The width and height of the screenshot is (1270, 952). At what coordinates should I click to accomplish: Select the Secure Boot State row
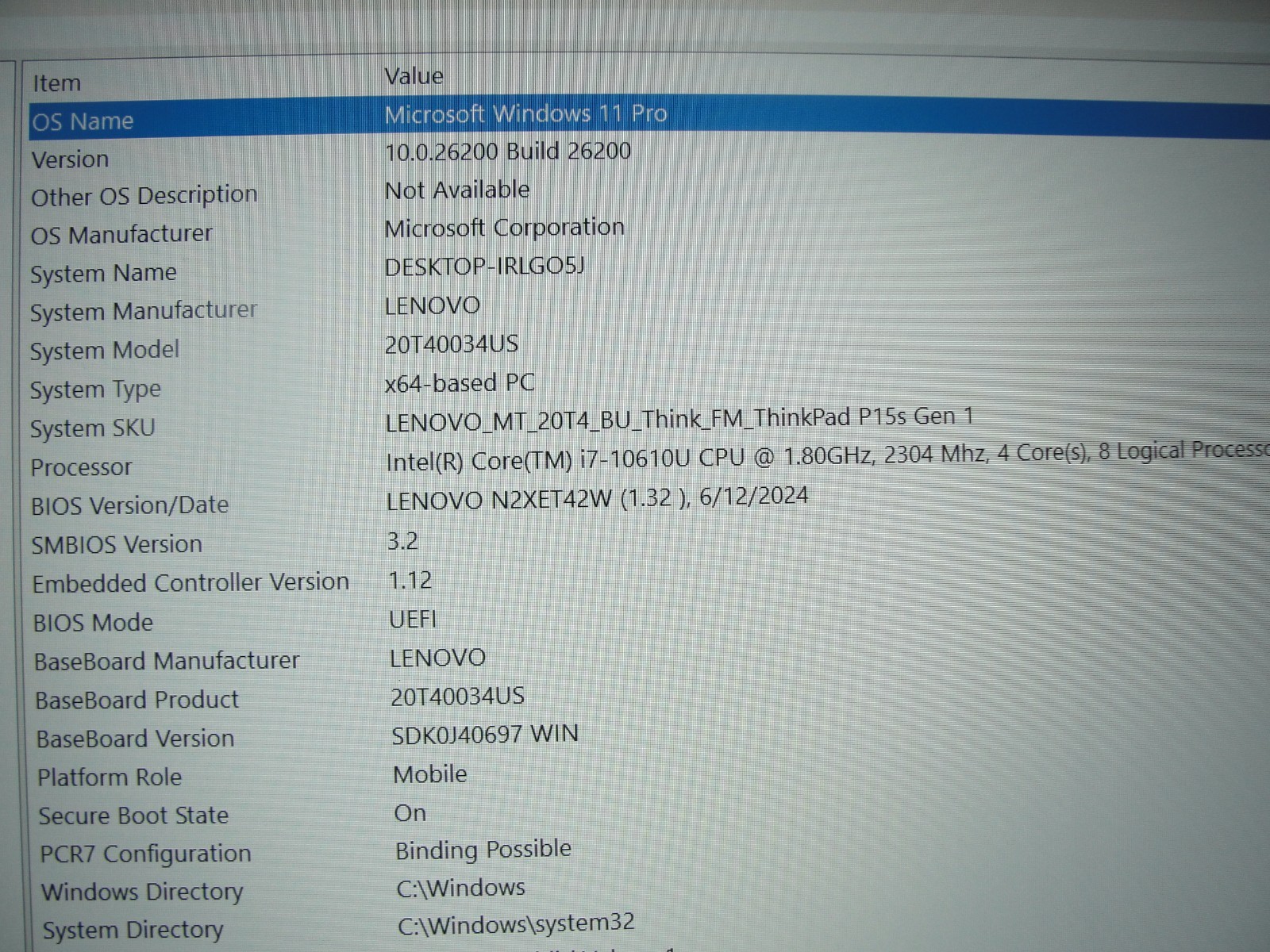133,816
